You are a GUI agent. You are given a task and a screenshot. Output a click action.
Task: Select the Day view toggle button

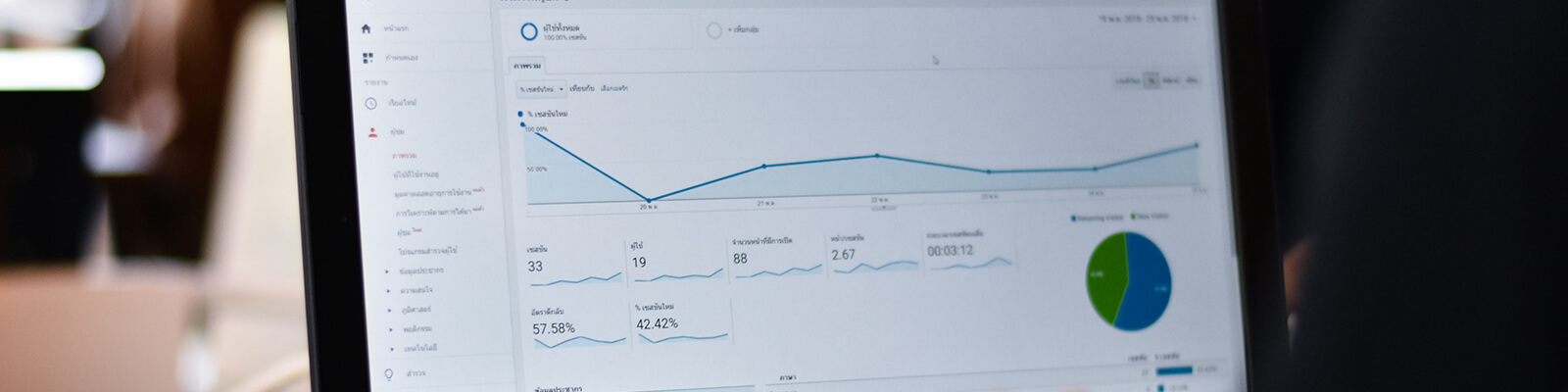tap(1152, 80)
